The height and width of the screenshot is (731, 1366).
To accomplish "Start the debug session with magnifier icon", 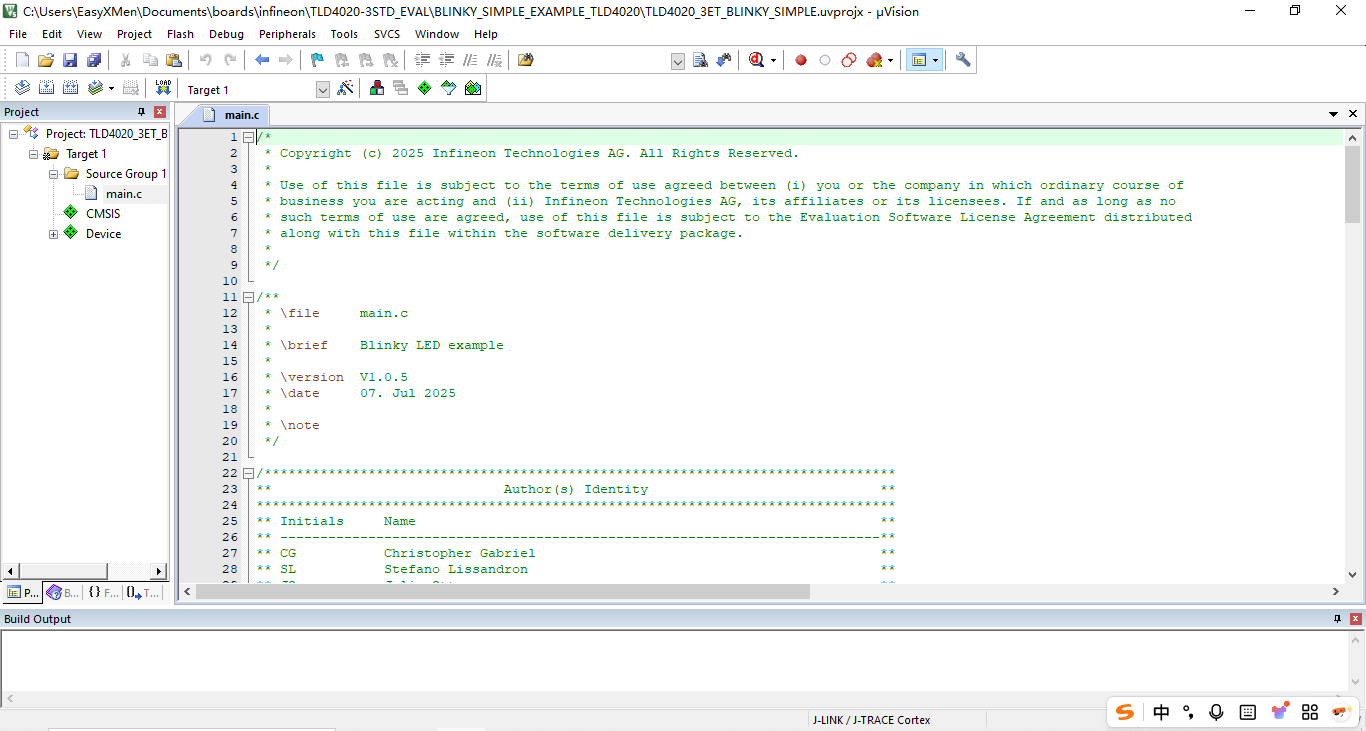I will click(757, 60).
